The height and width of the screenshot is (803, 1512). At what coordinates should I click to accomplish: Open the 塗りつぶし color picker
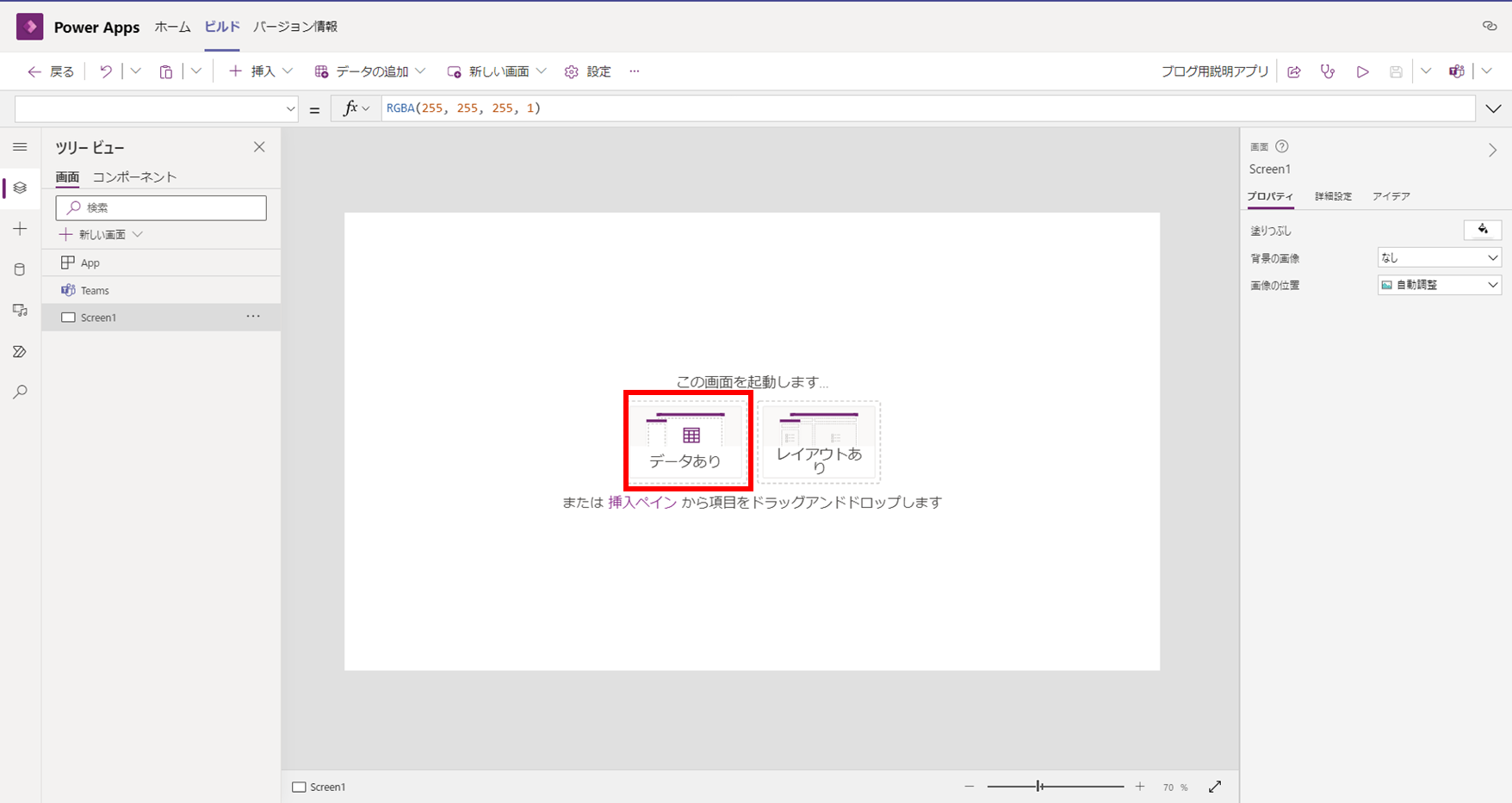[x=1482, y=230]
